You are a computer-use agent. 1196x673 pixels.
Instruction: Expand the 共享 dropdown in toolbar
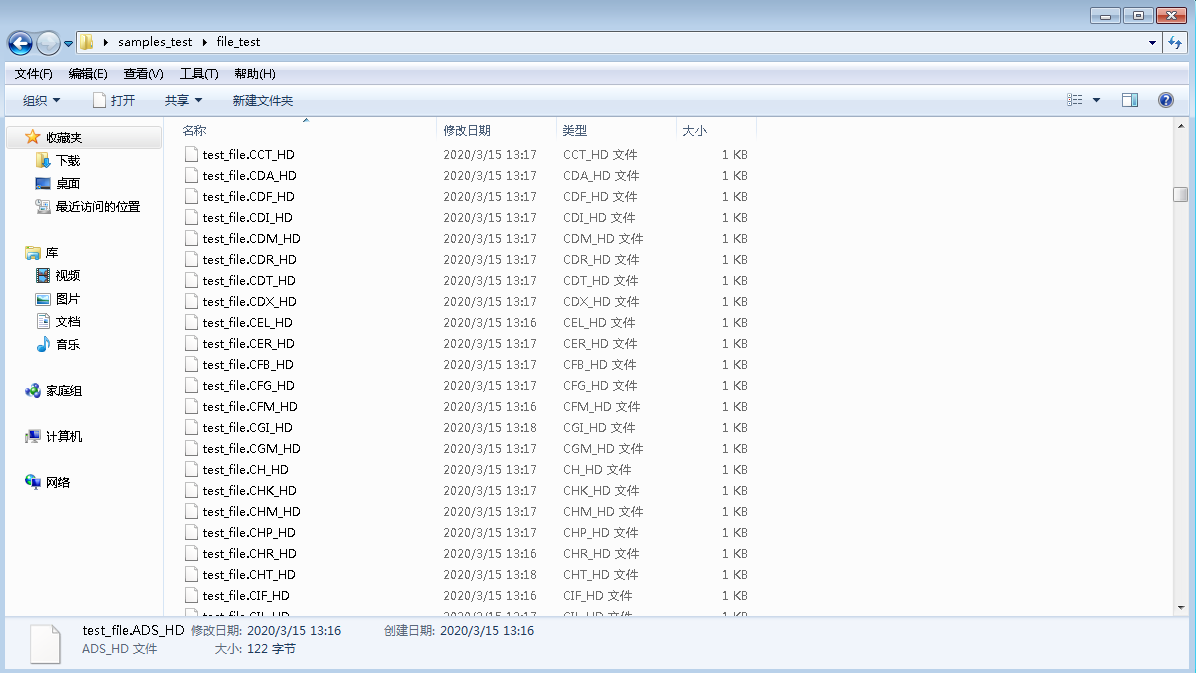(x=183, y=101)
